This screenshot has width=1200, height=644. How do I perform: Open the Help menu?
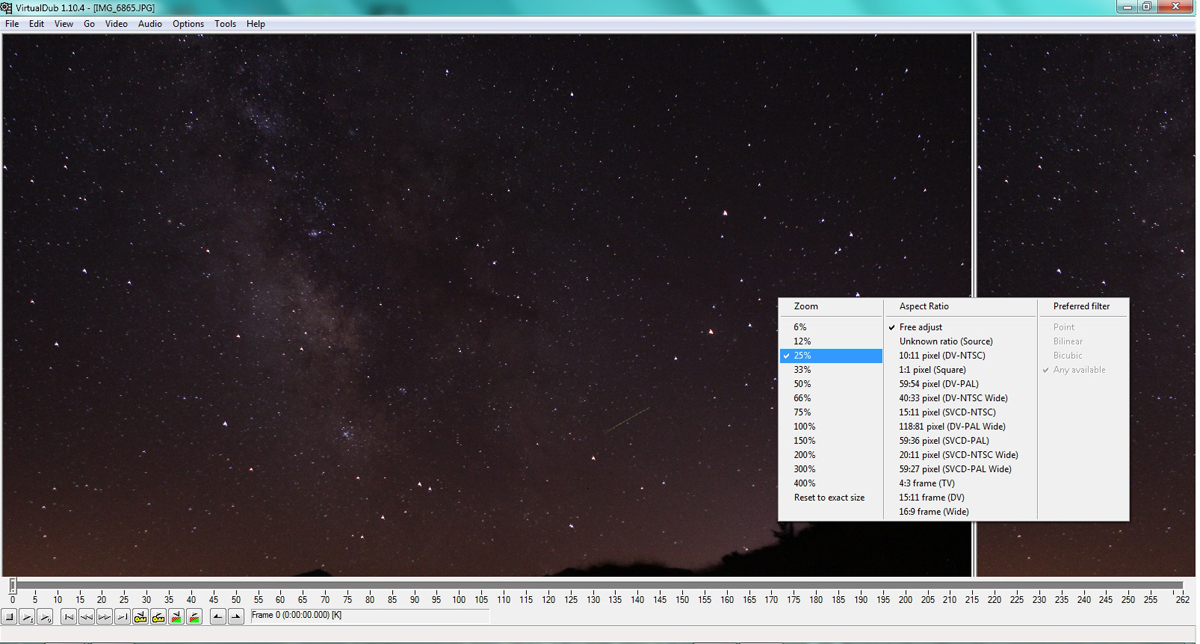pos(256,24)
